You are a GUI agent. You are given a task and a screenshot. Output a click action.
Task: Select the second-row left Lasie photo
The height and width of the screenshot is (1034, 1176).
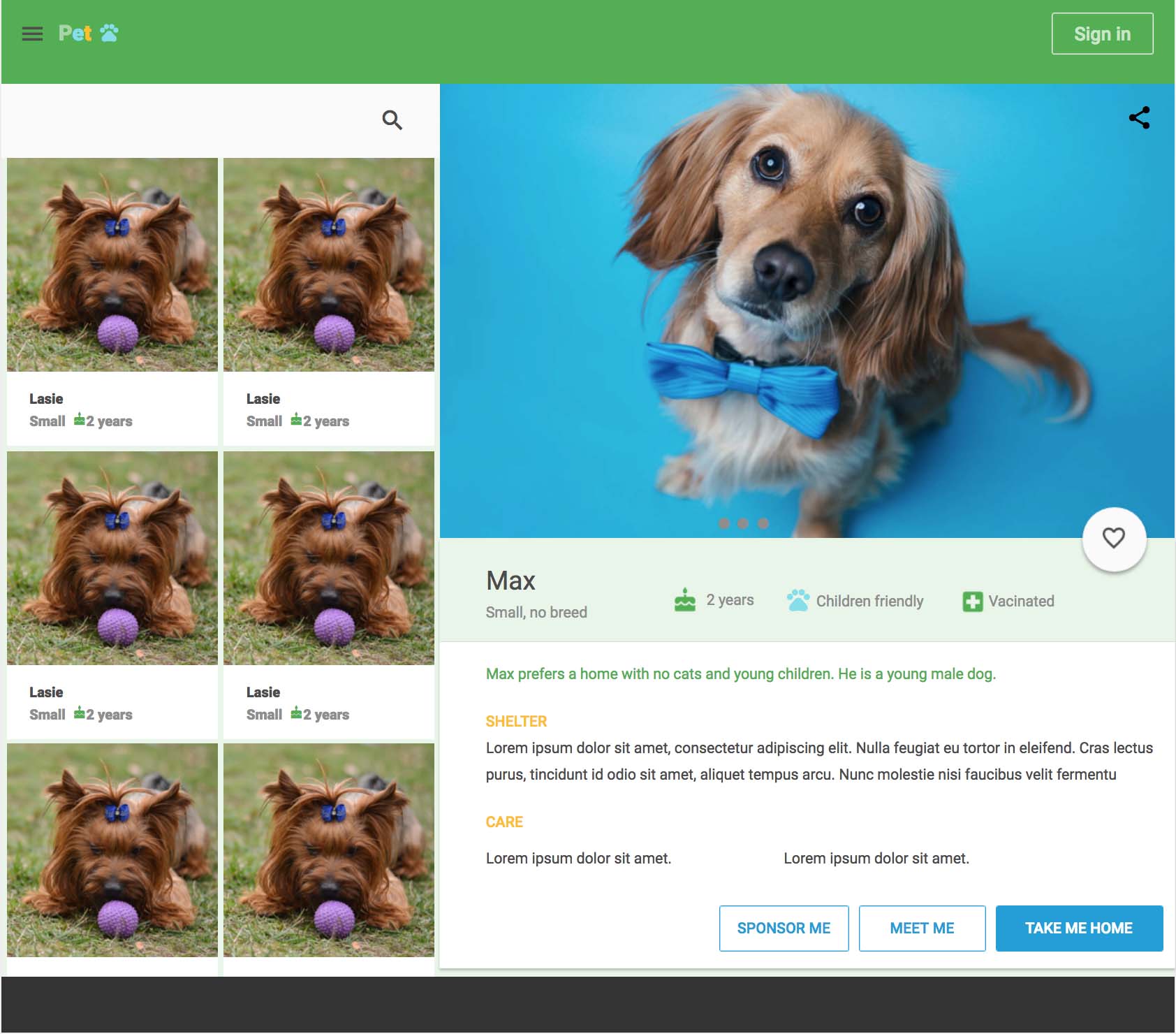point(112,558)
